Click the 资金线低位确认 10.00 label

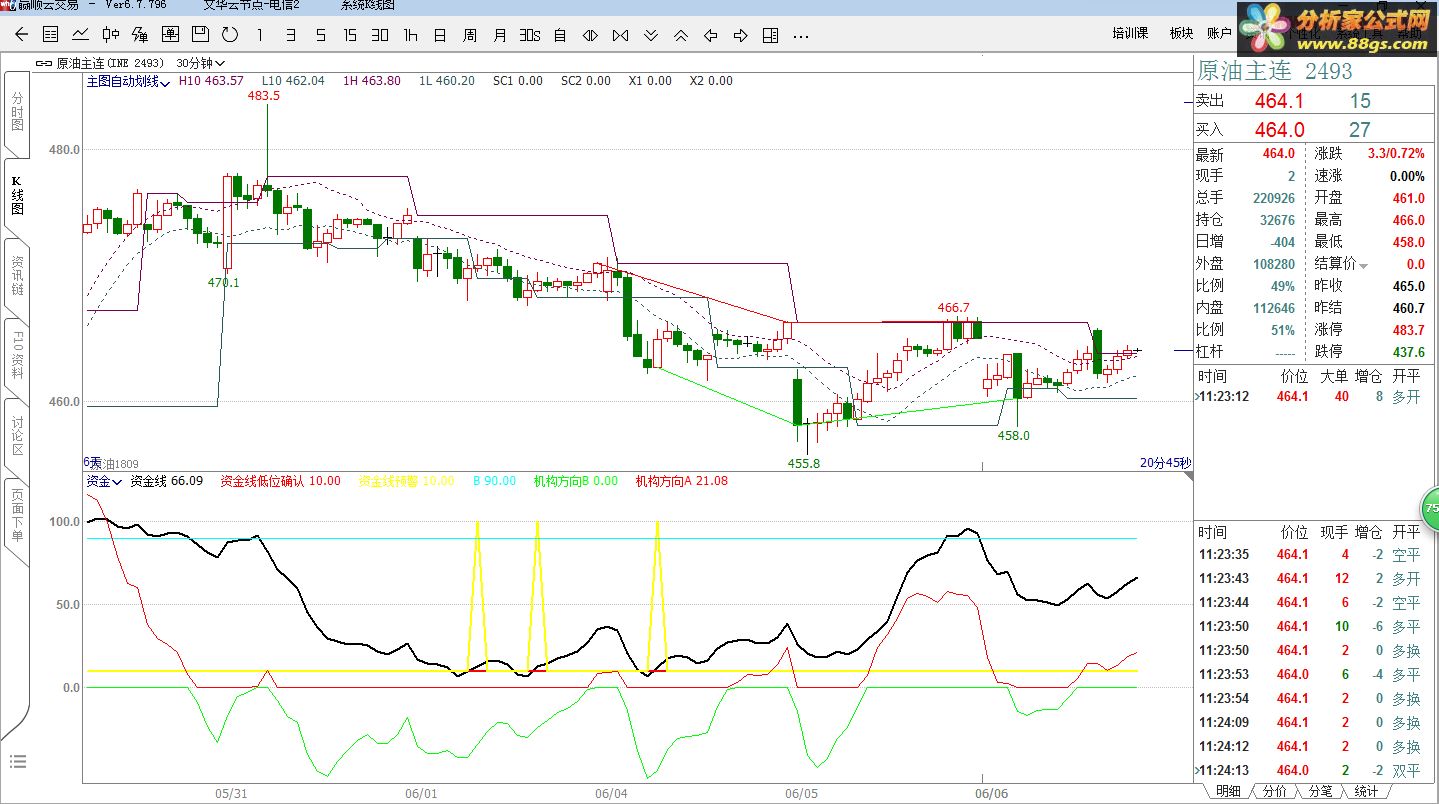[280, 481]
